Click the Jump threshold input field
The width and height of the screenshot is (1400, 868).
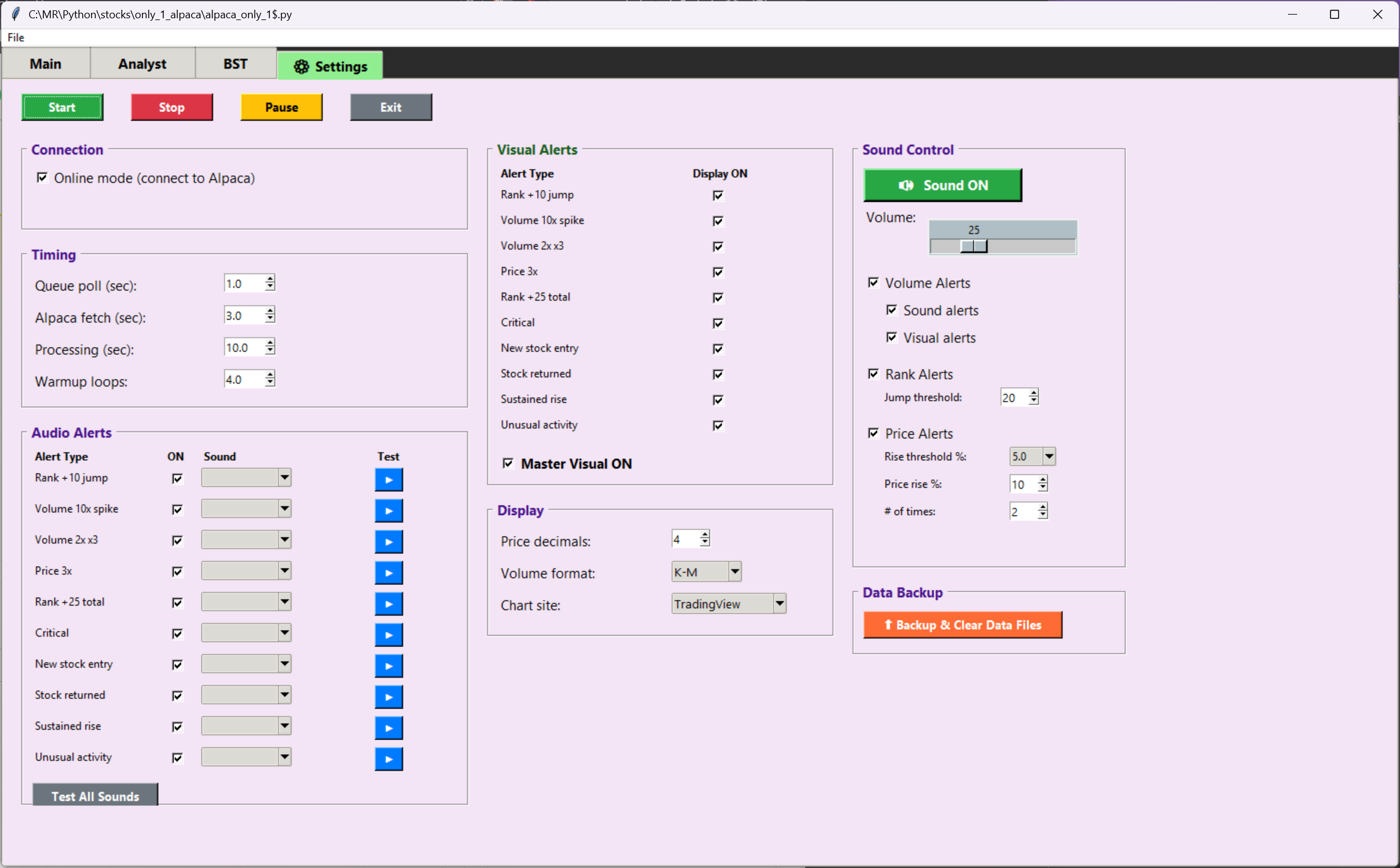pyautogui.click(x=1015, y=397)
